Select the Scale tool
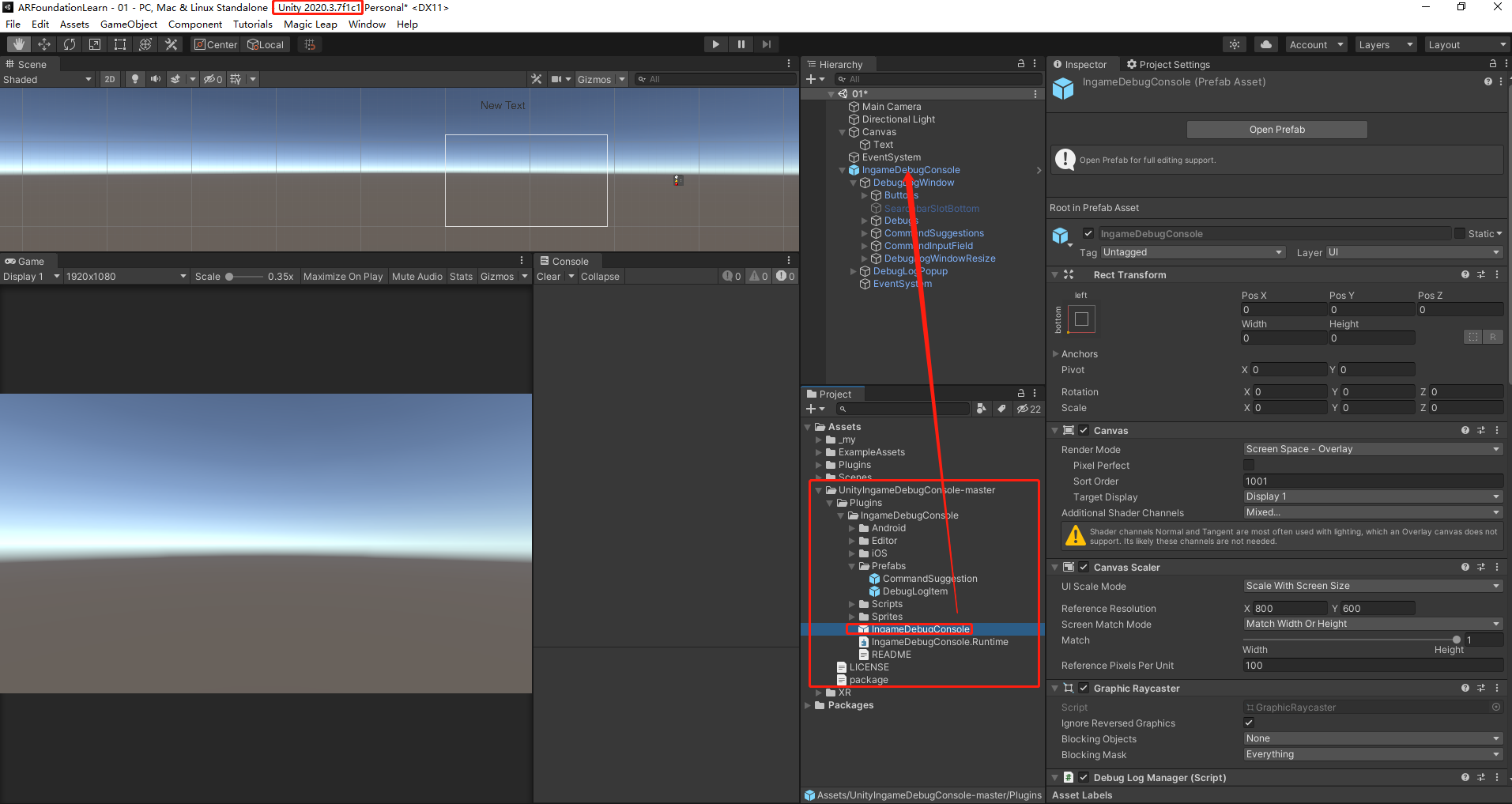1512x804 pixels. [x=94, y=43]
